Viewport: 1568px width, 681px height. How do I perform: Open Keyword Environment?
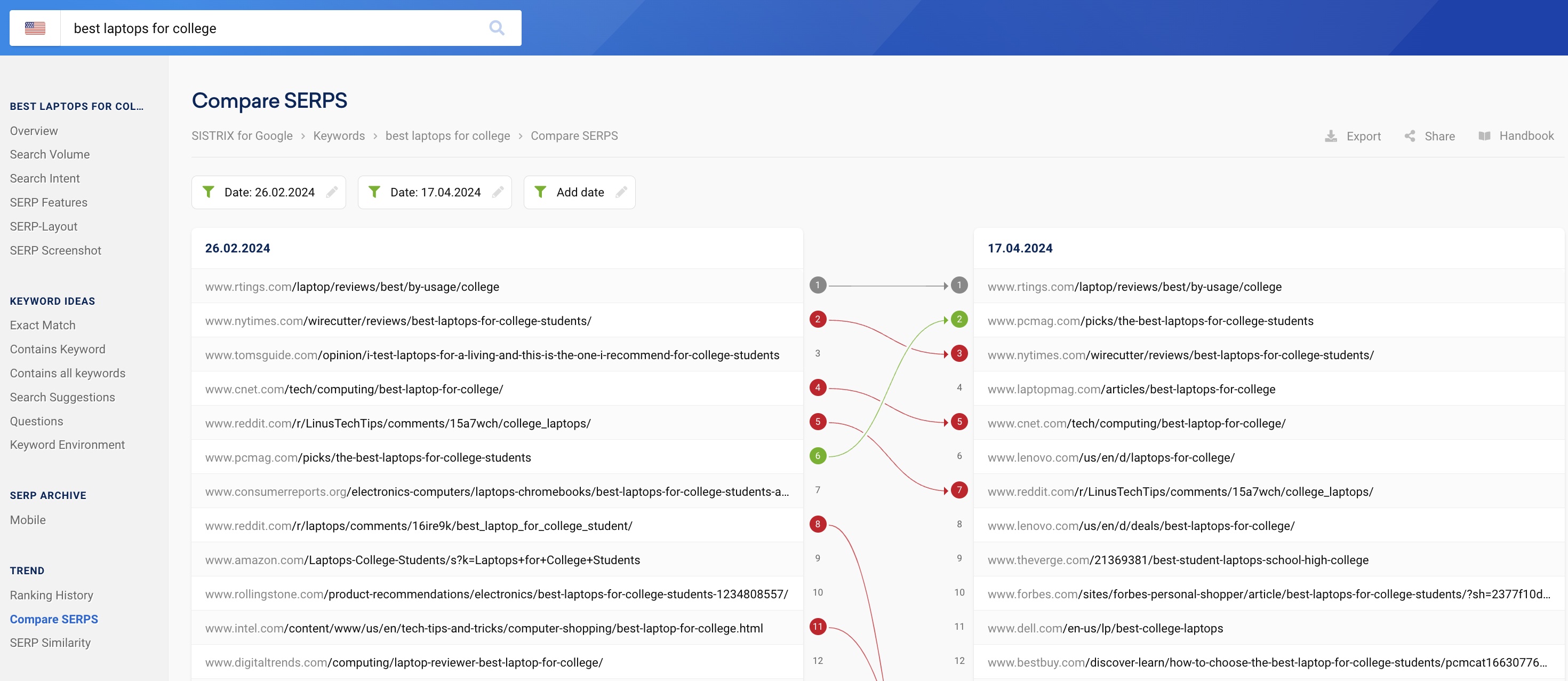click(67, 445)
